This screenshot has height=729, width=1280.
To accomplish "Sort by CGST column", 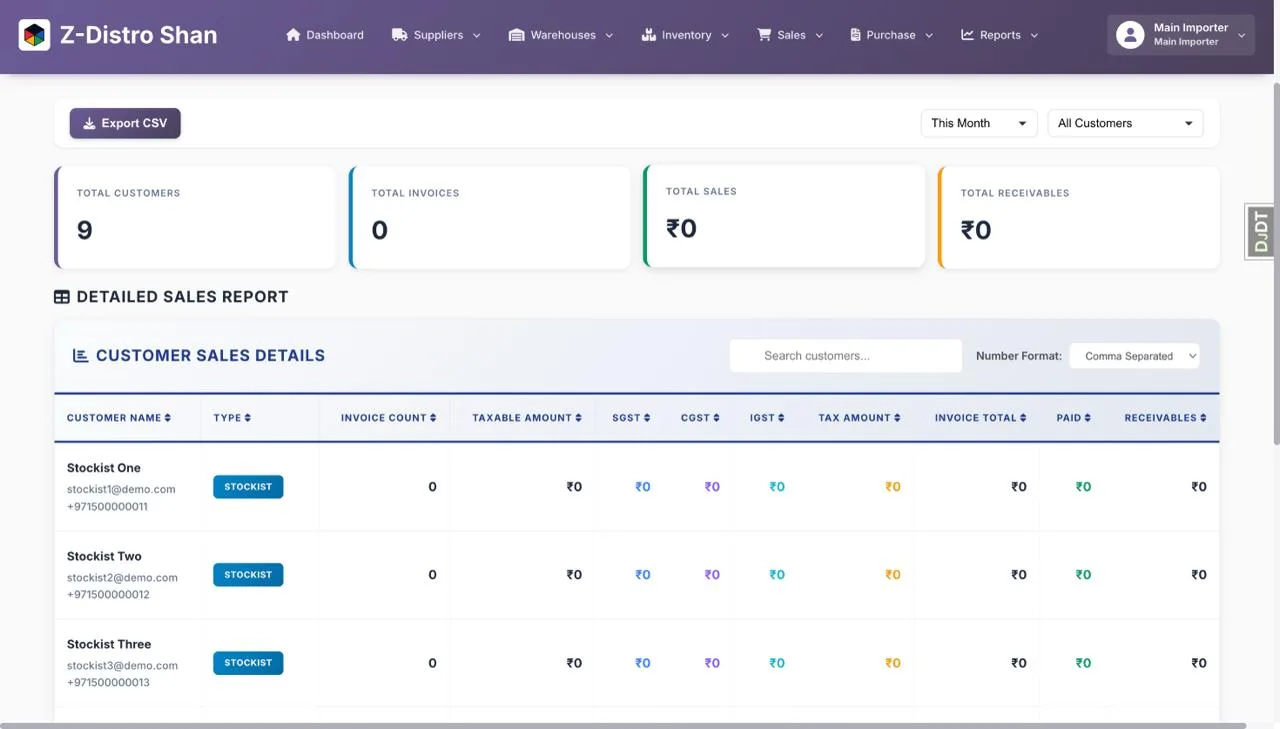I will click(700, 418).
